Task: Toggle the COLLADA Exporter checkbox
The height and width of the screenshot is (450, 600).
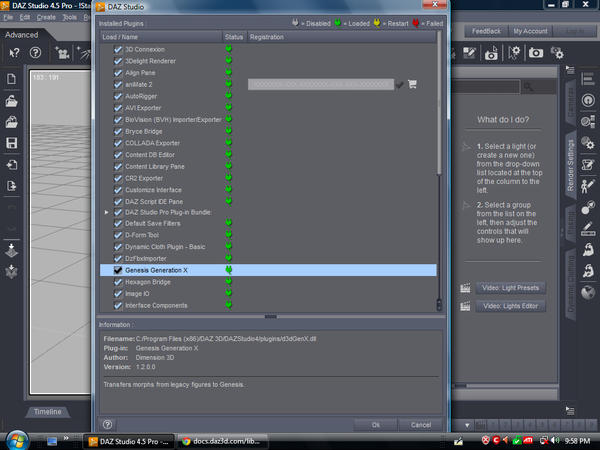Action: 118,143
